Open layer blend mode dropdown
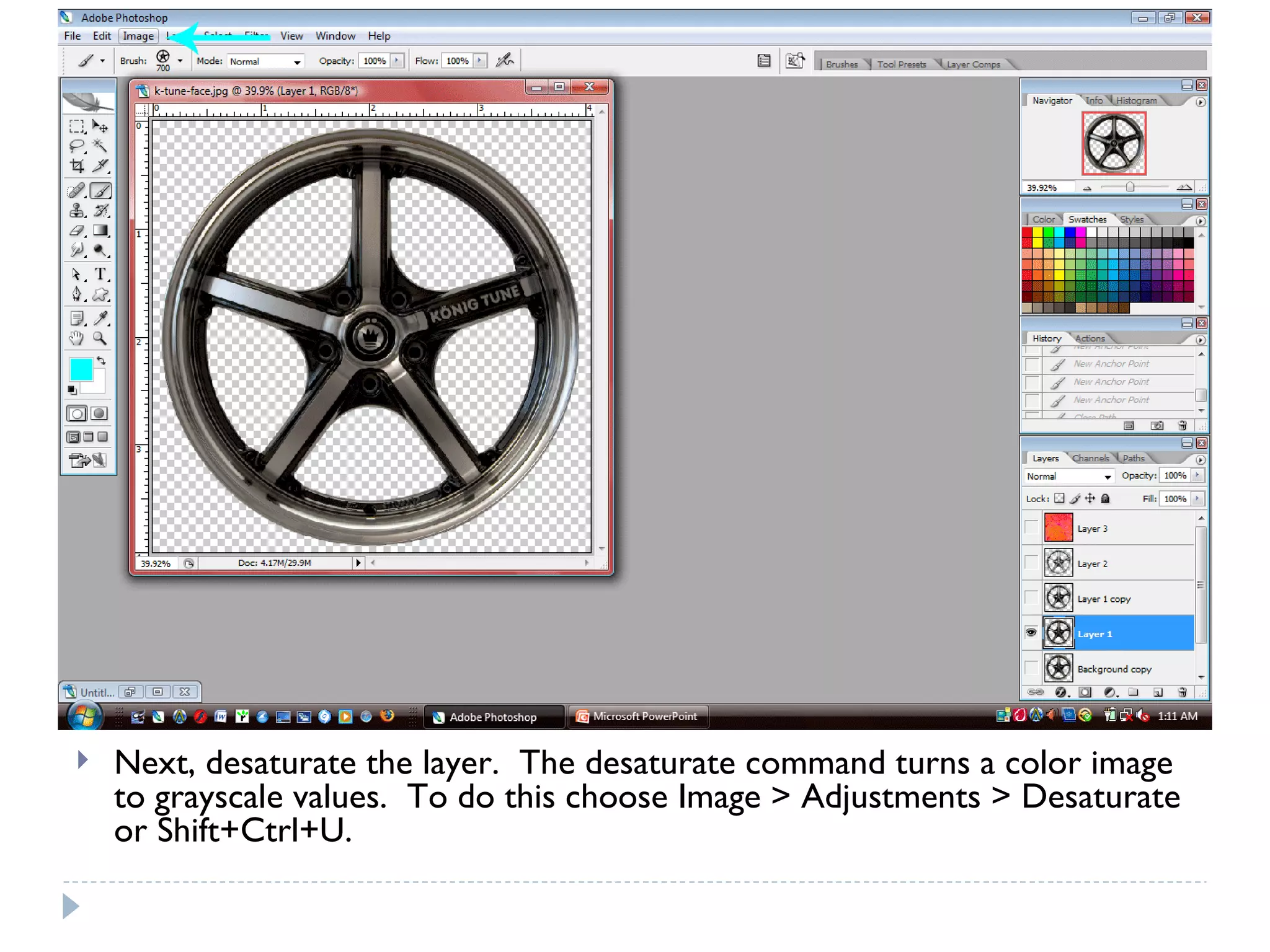Viewport: 1270px width, 952px height. [1068, 476]
